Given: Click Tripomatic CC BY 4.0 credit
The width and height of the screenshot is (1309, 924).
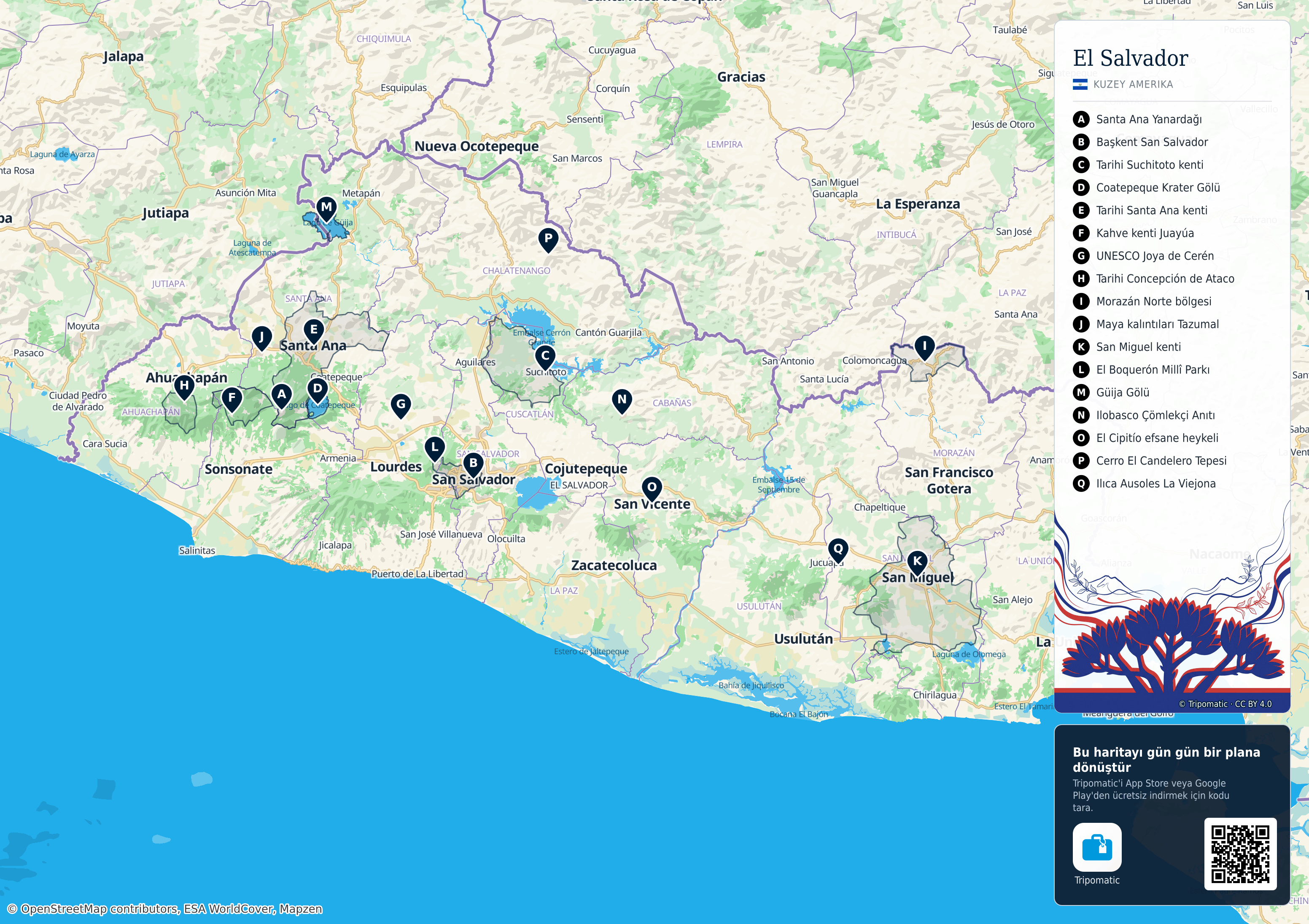Looking at the screenshot, I should click(1225, 704).
